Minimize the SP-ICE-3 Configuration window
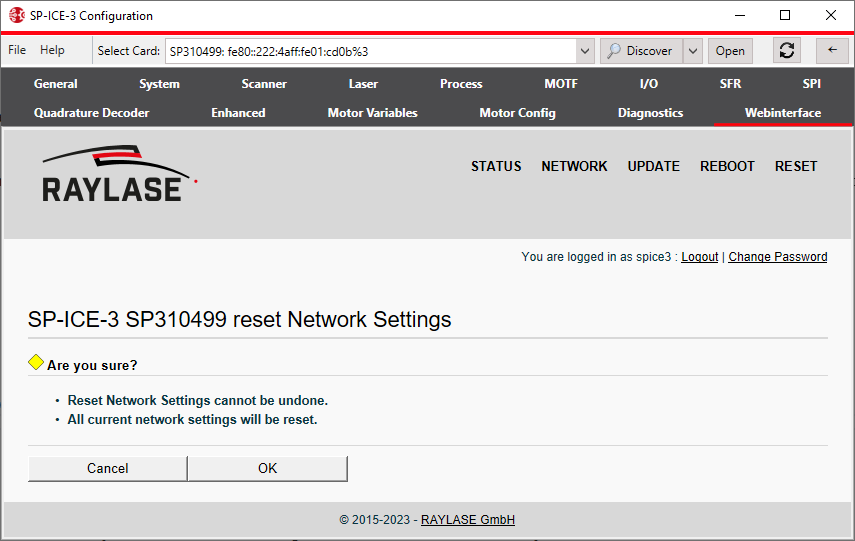The width and height of the screenshot is (855, 541). coord(739,15)
